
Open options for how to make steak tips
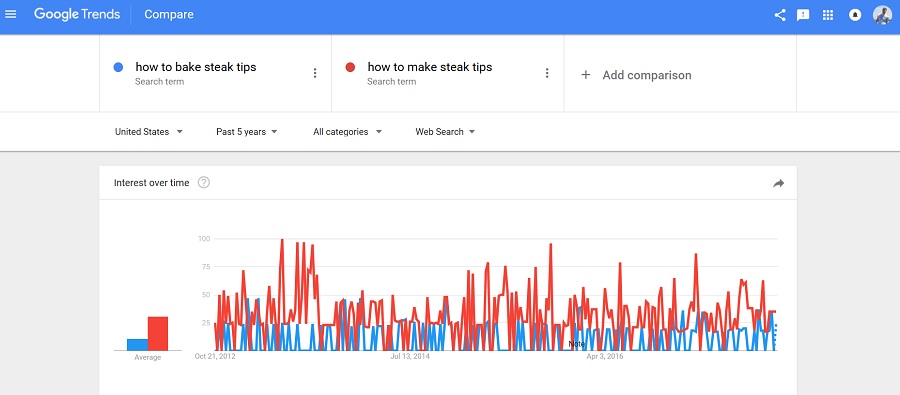[x=547, y=73]
